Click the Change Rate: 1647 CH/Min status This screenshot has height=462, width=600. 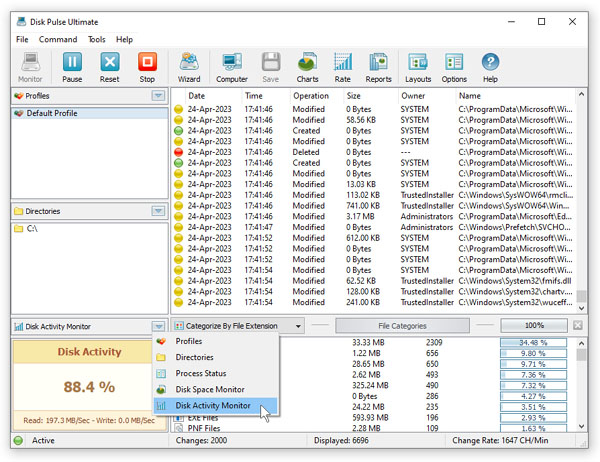coord(500,441)
